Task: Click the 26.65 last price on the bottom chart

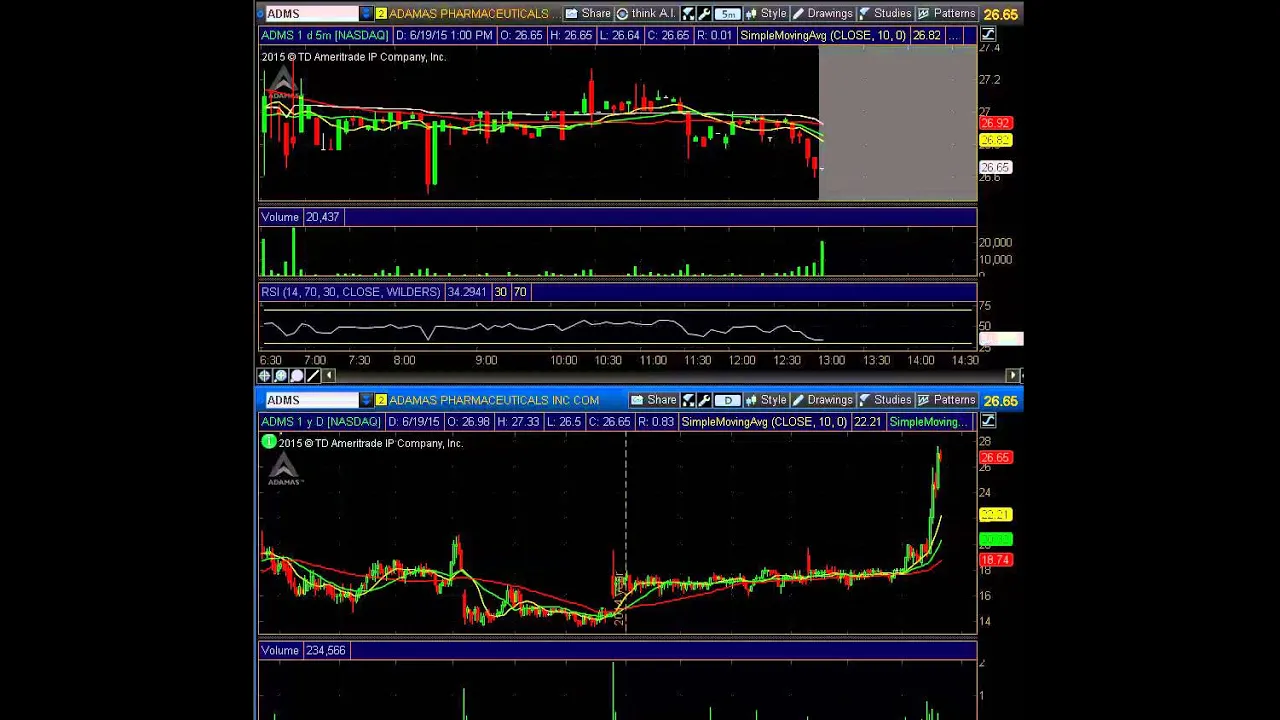Action: coord(1000,401)
